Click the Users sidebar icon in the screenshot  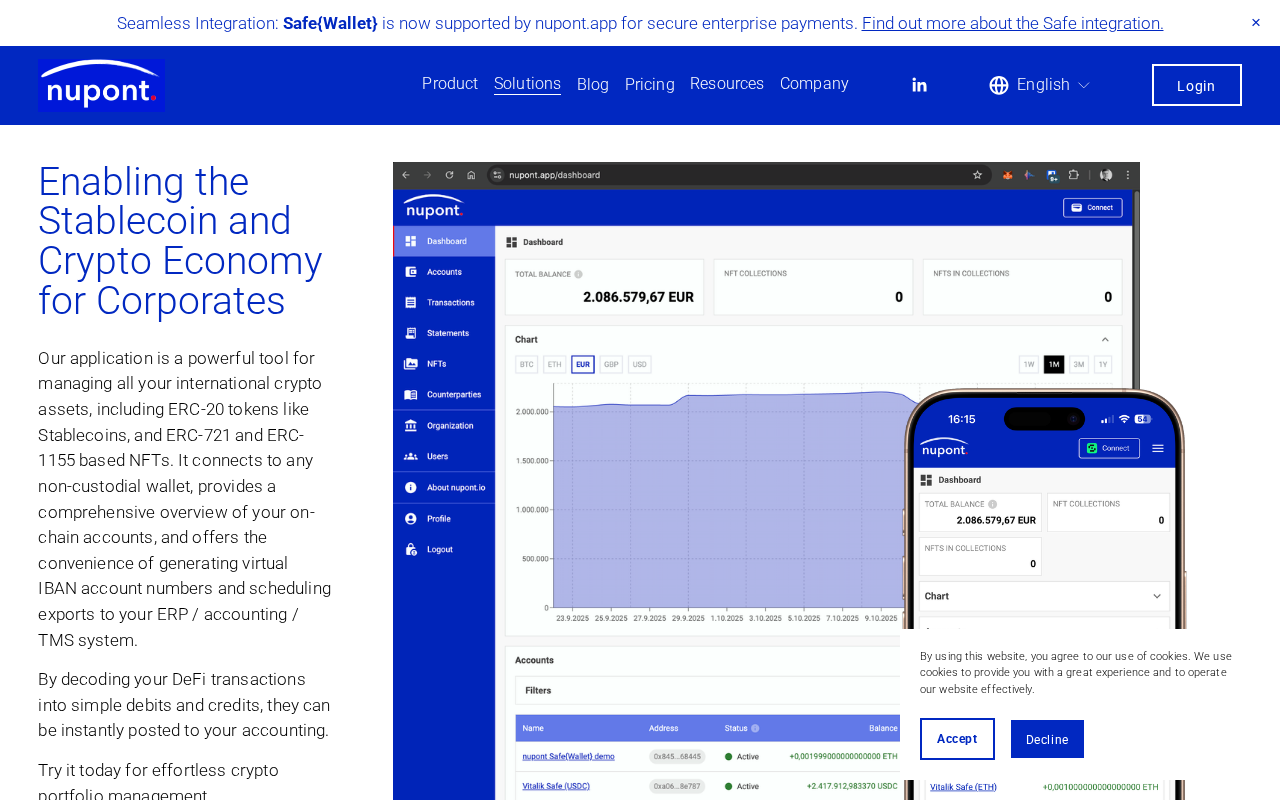(x=410, y=456)
